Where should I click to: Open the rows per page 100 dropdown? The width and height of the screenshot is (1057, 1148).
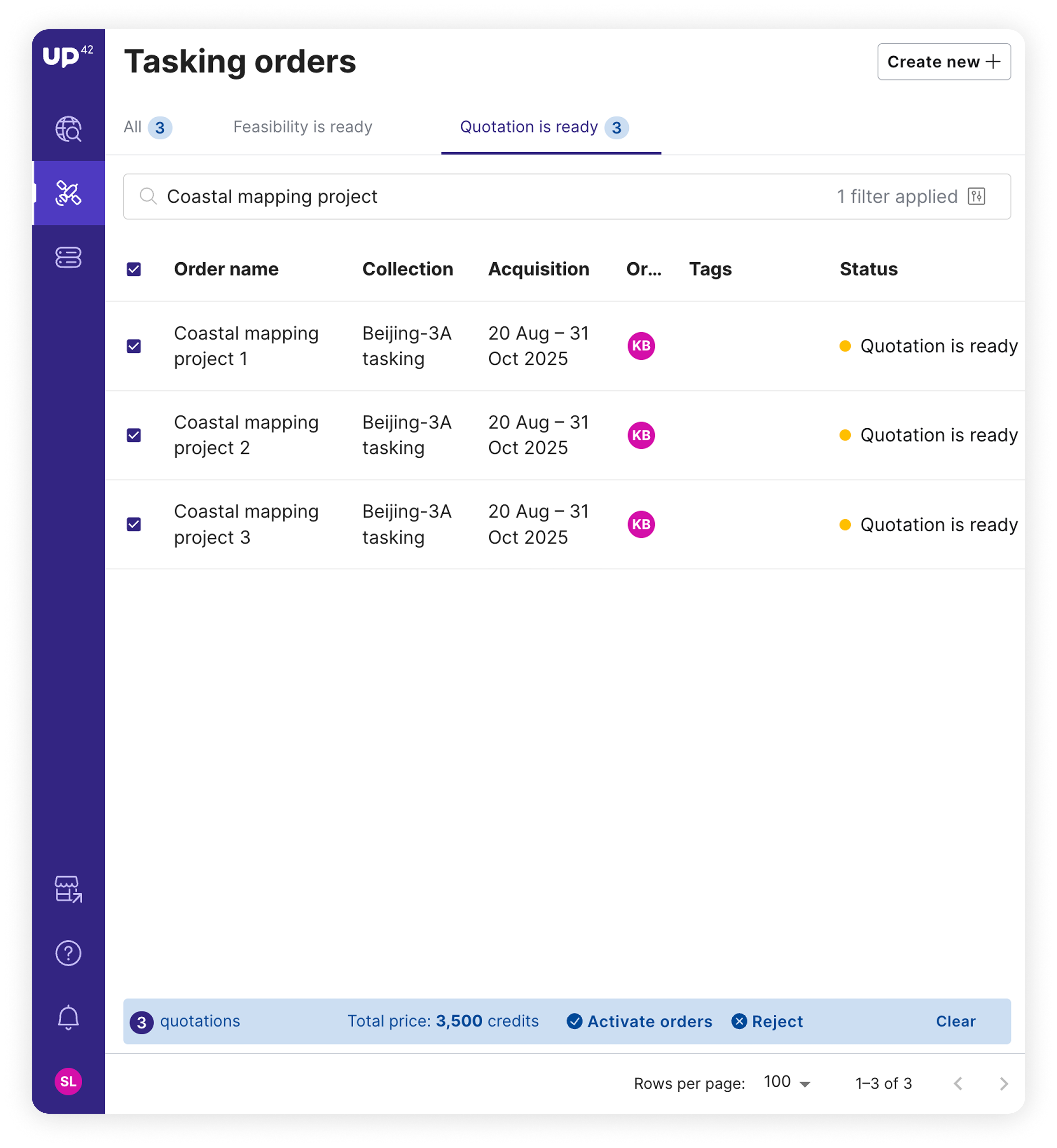tap(787, 1082)
